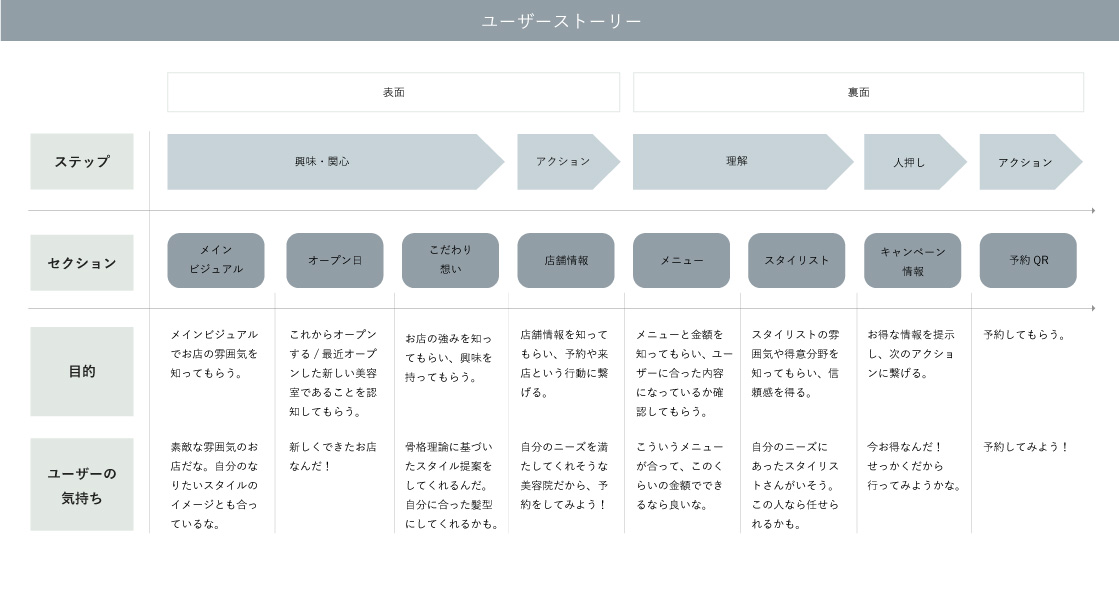Screen dimensions: 1119x606
Task: Select the ユーザーの気持ち row label
Action: 82,485
